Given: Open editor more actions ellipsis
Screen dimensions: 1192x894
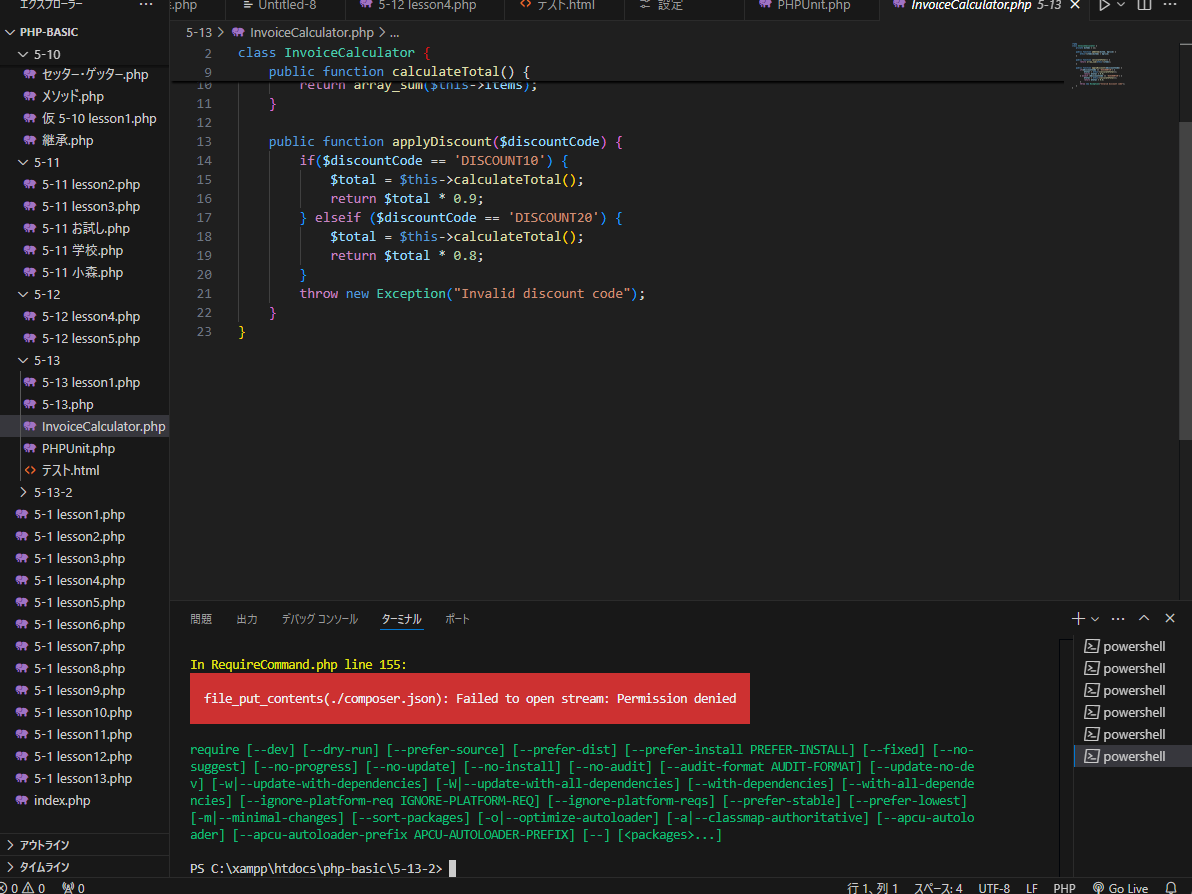Looking at the screenshot, I should tap(1170, 5).
